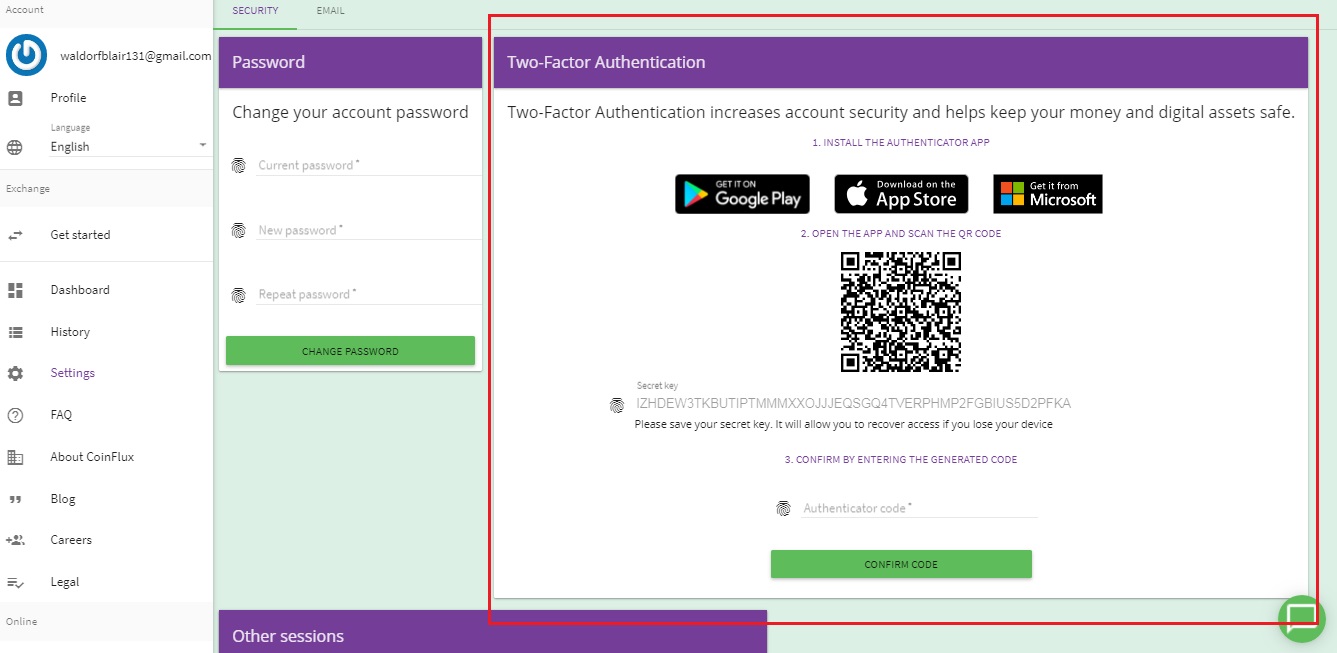1337x653 pixels.
Task: Click fingerprint icon beside Repeat password
Action: [x=238, y=295]
